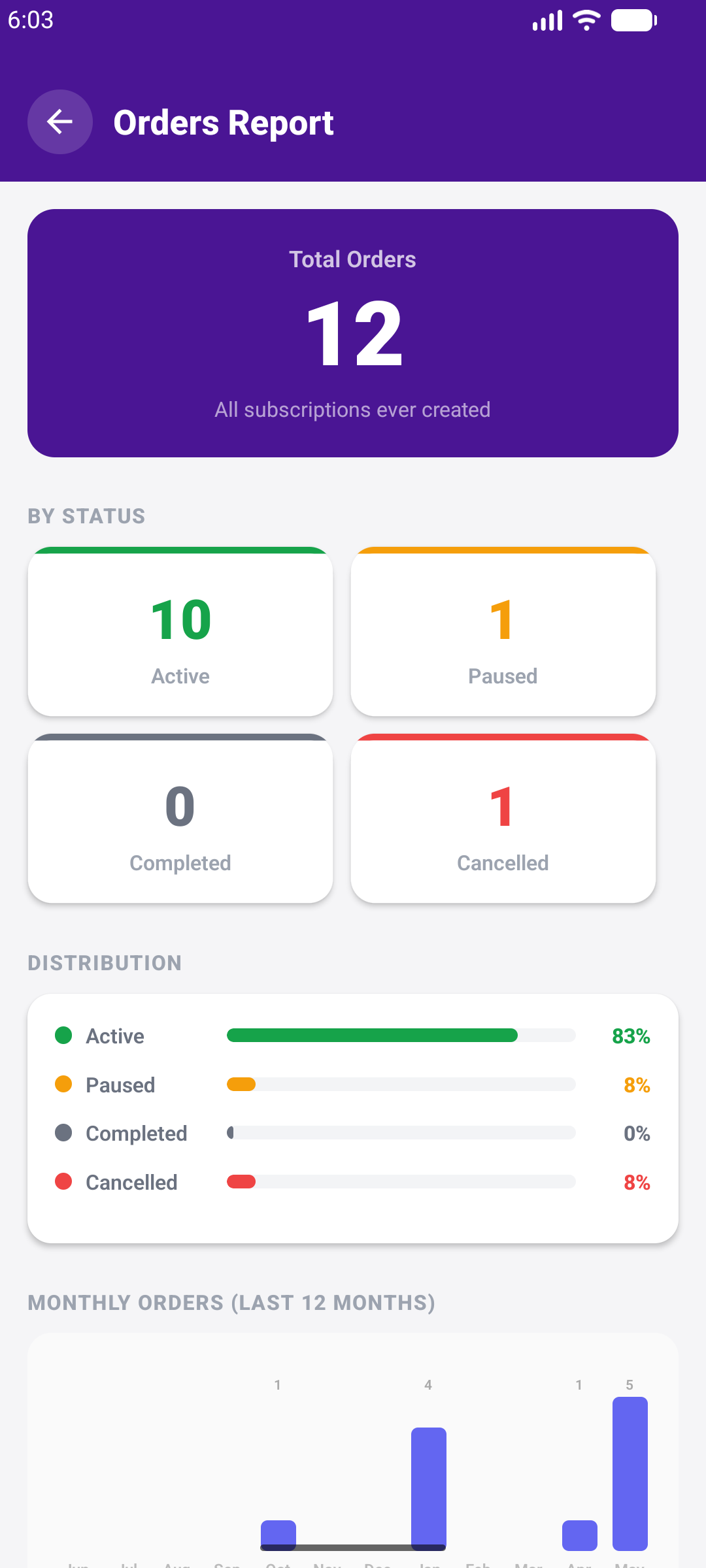Click the orange Paused legend dot
706x1568 pixels.
point(63,1085)
